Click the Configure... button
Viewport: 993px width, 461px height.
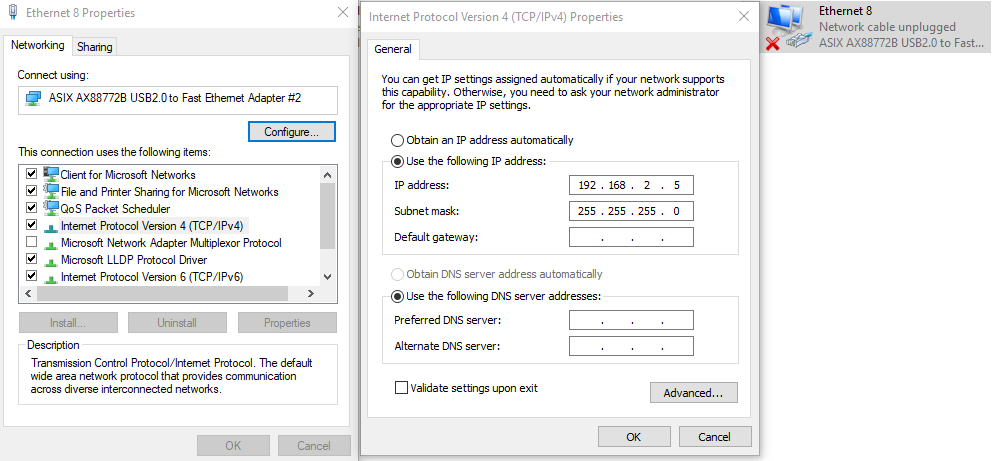pyautogui.click(x=291, y=132)
